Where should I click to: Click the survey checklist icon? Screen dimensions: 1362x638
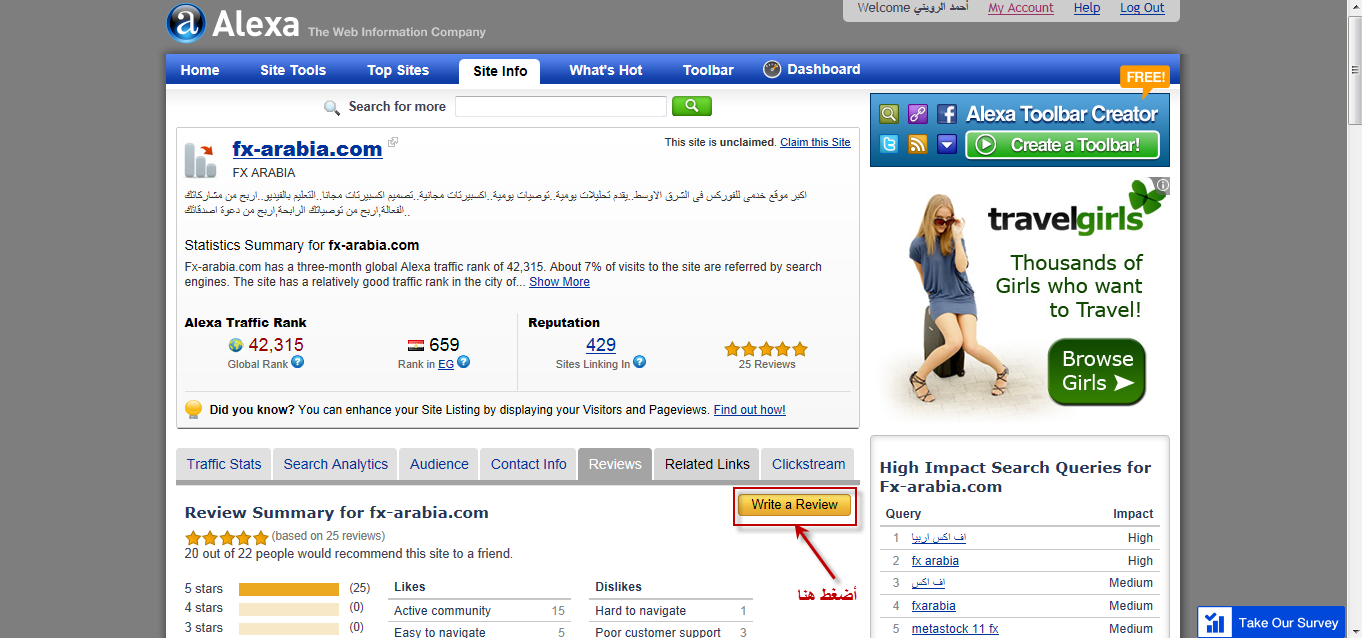(x=1216, y=622)
